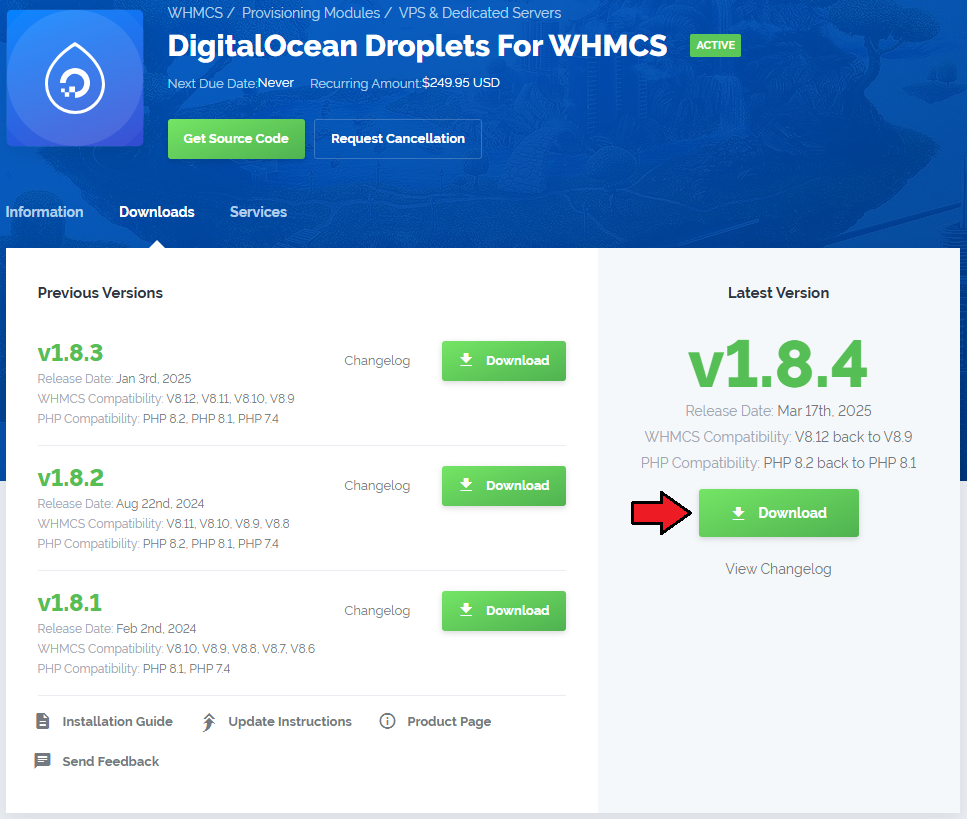Click the v1.8.1 version heading

(x=70, y=603)
